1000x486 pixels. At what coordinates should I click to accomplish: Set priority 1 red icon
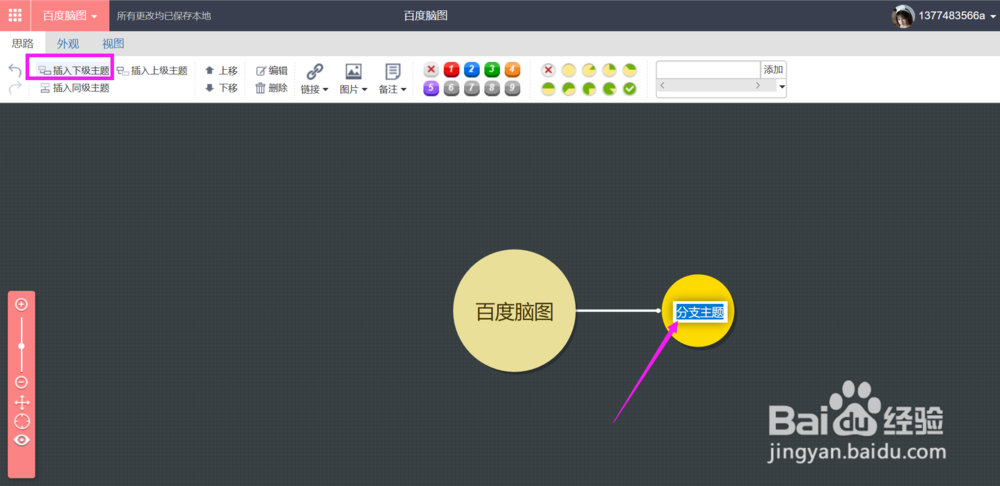452,70
